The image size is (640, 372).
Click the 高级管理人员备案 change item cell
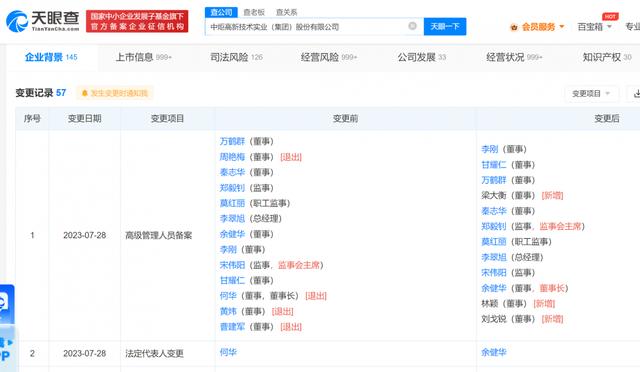tap(158, 236)
